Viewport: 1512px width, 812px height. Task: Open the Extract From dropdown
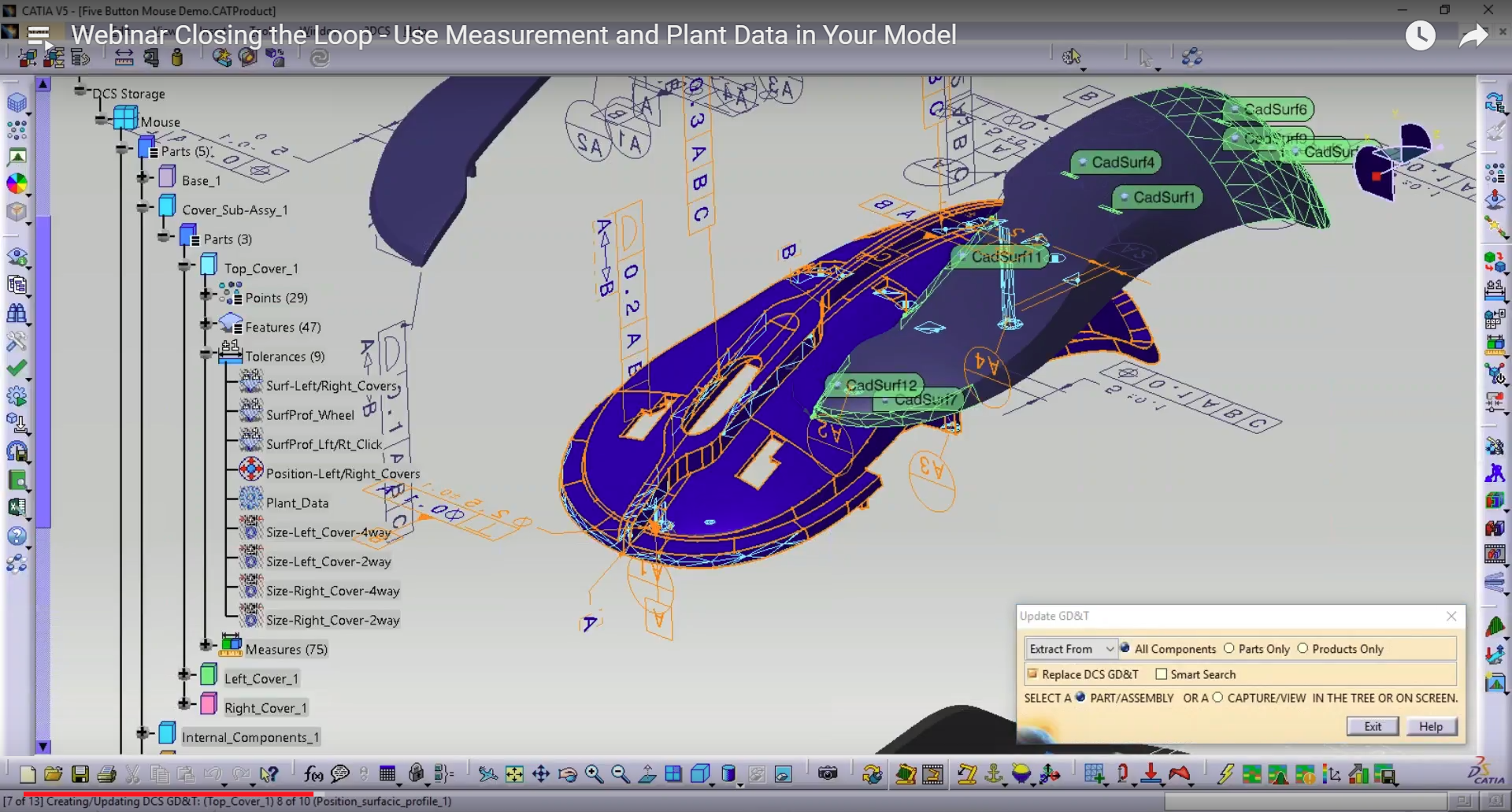[x=1071, y=649]
